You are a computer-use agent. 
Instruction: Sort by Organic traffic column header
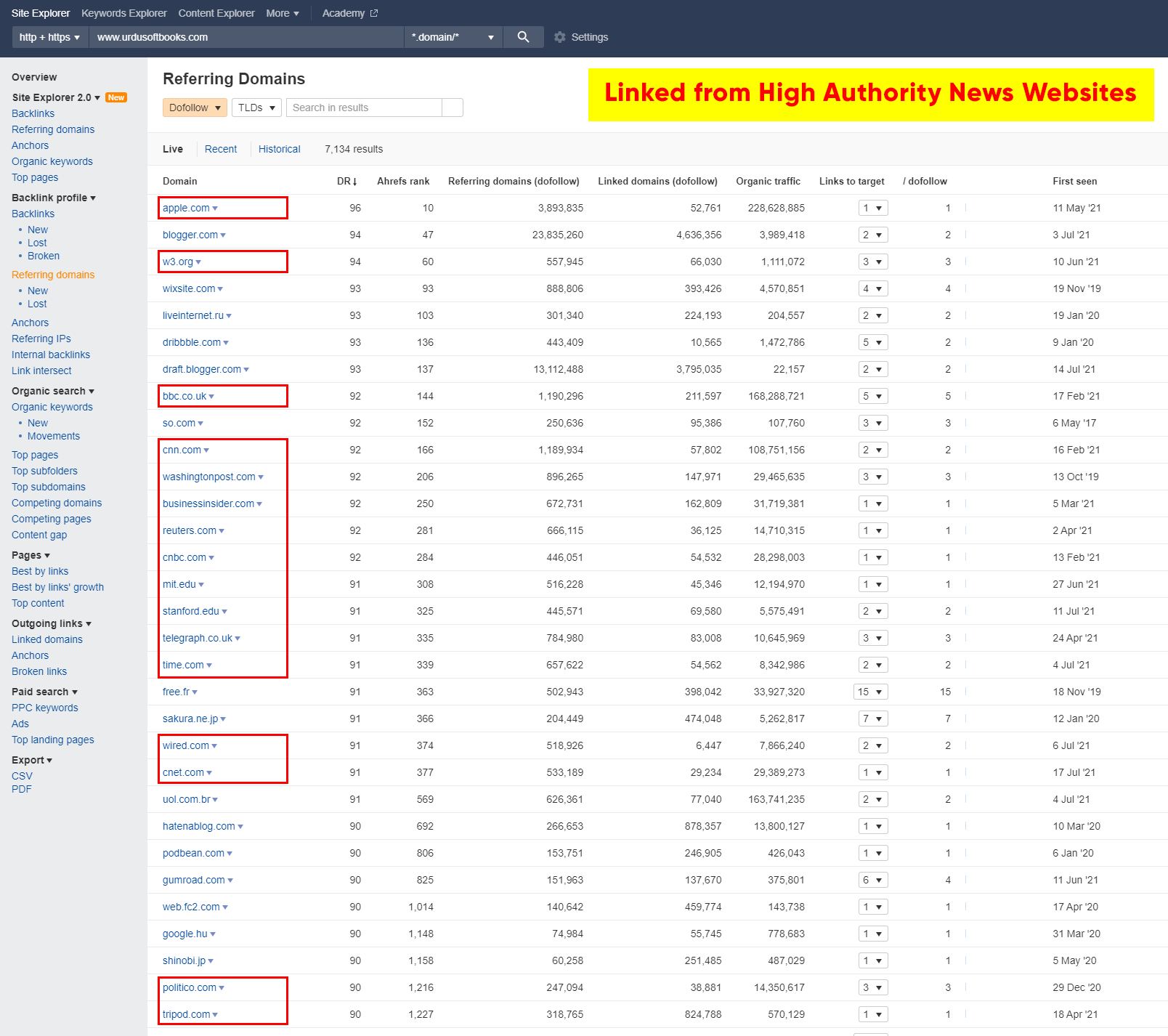click(768, 181)
